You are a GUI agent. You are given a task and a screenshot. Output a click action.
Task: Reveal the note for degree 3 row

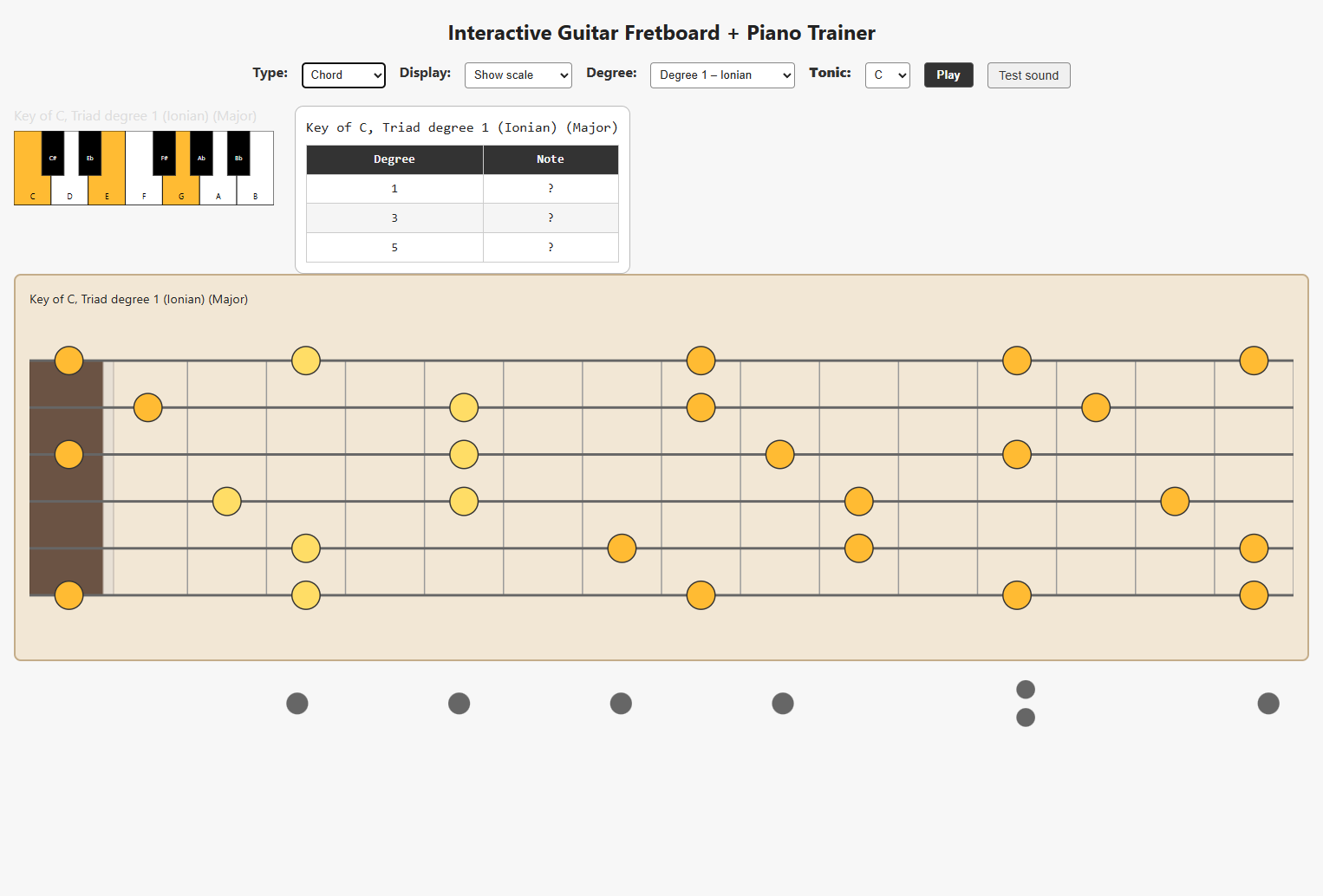[551, 218]
